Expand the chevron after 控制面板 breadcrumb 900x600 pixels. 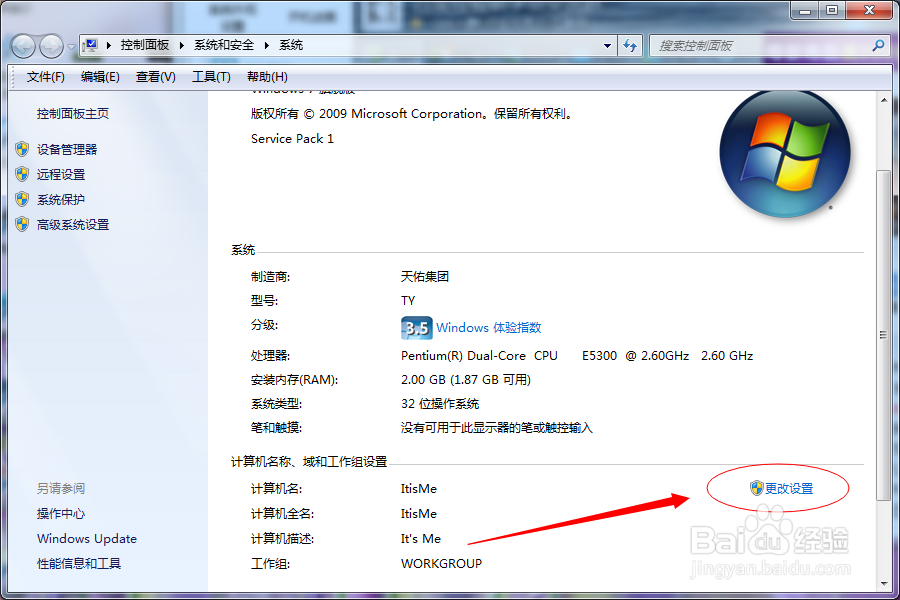click(180, 46)
